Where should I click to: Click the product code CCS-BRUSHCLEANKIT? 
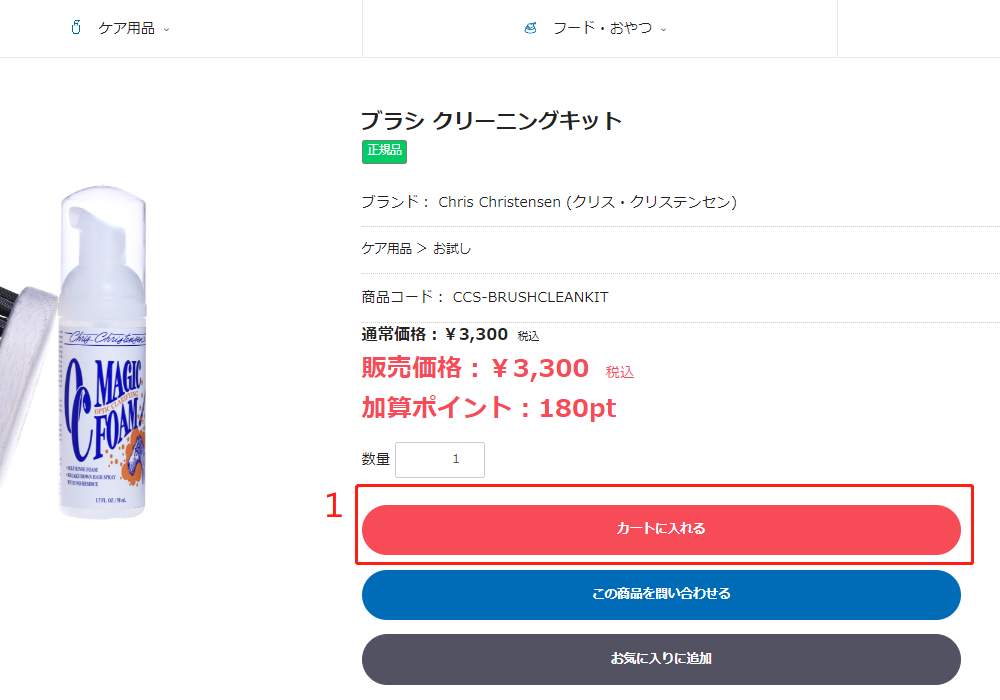(530, 297)
